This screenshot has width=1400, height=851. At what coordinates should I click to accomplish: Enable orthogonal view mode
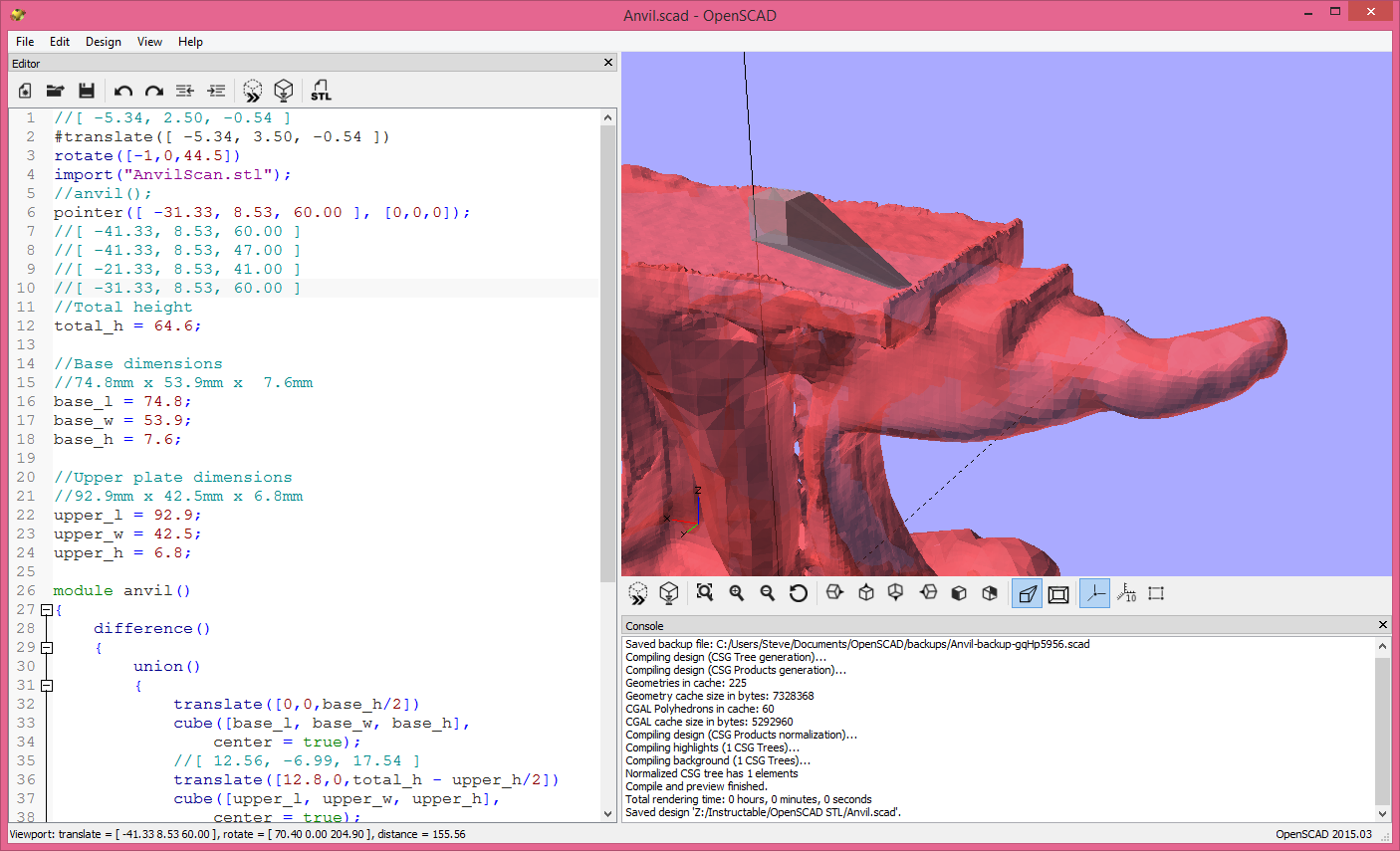click(x=1058, y=592)
